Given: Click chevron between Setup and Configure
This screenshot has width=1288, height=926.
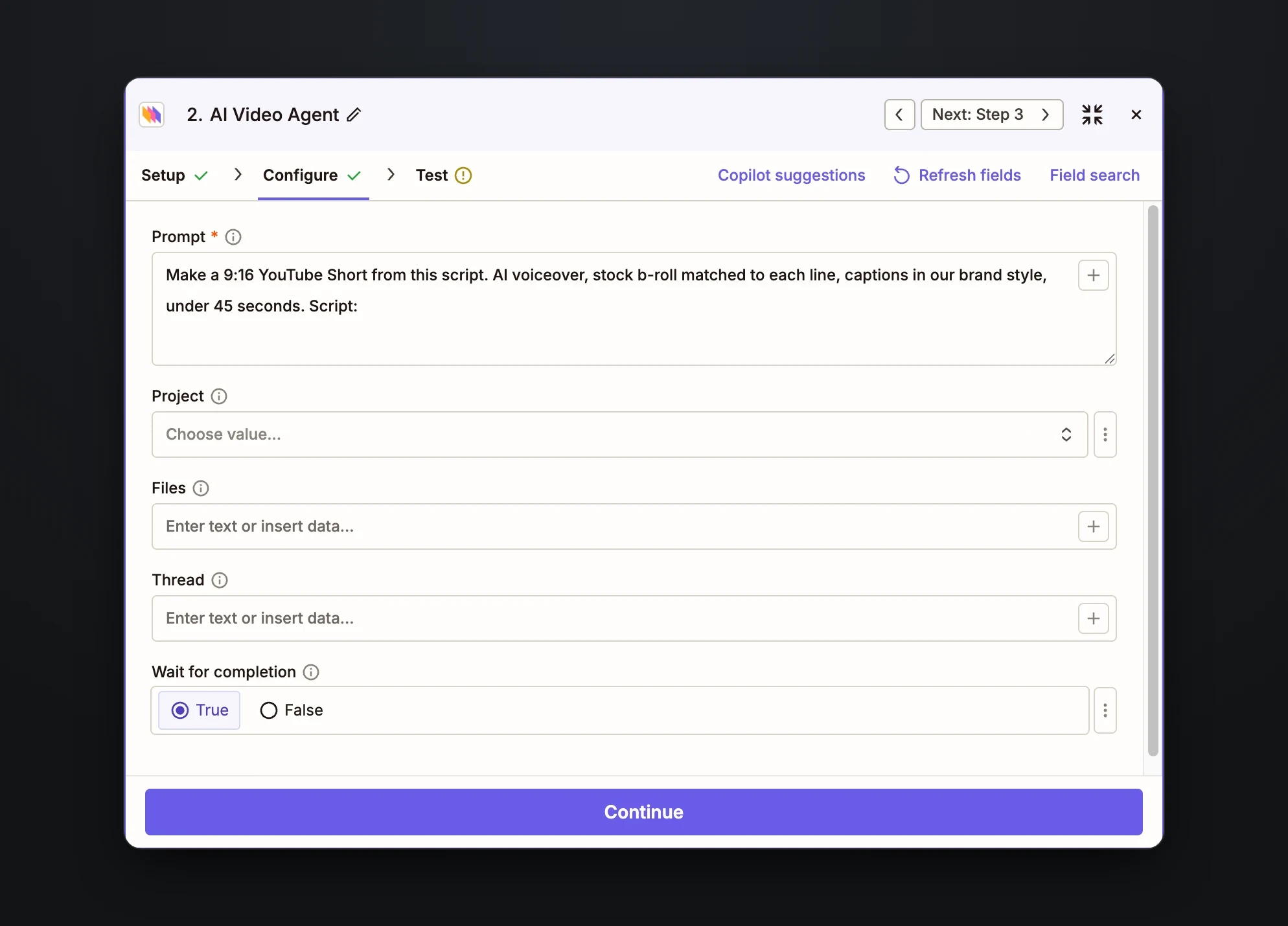Looking at the screenshot, I should pyautogui.click(x=238, y=175).
